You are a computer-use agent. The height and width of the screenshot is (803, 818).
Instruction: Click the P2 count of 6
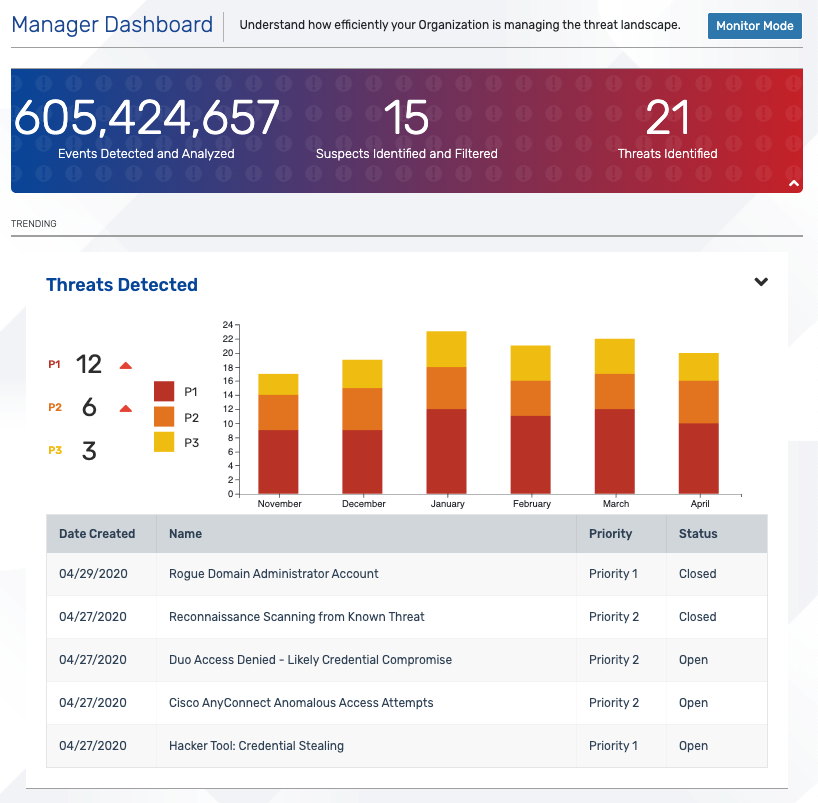tap(89, 407)
